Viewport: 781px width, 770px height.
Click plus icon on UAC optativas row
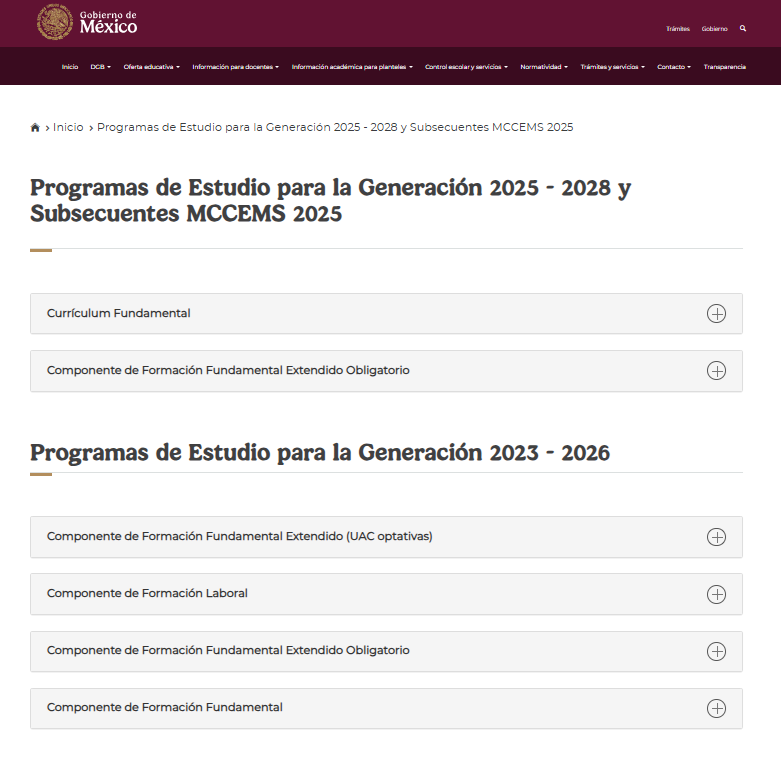[716, 537]
